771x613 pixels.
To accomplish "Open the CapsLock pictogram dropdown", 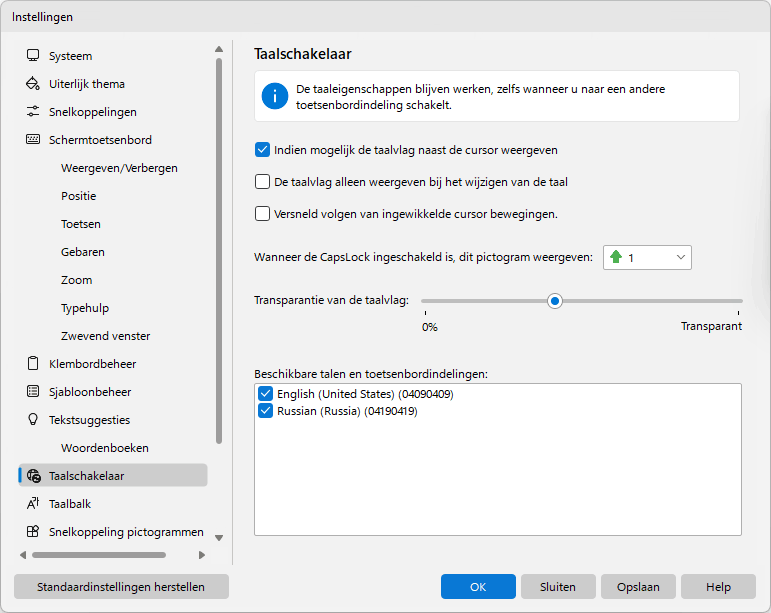I will click(647, 258).
